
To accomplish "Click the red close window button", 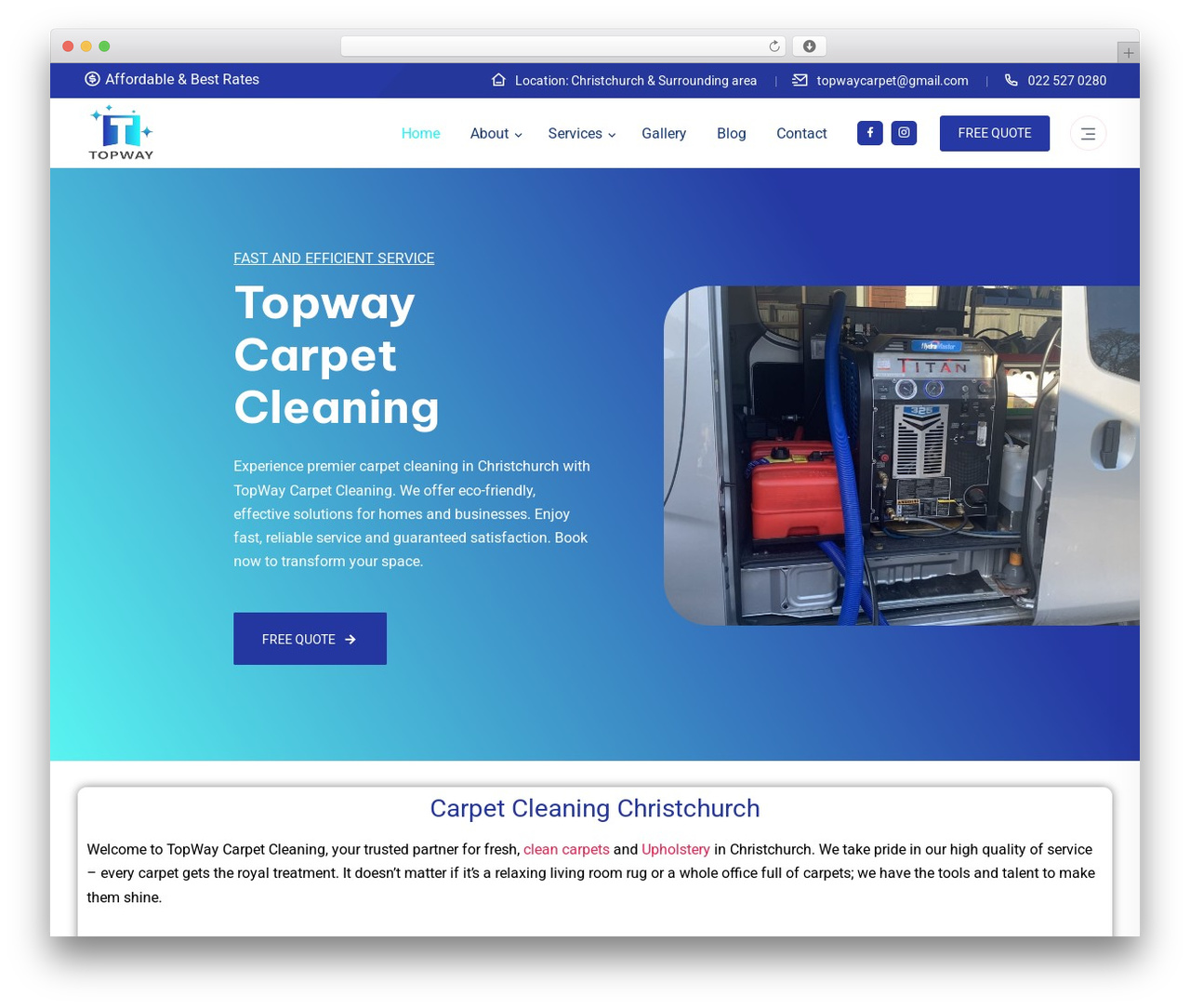I will coord(68,46).
